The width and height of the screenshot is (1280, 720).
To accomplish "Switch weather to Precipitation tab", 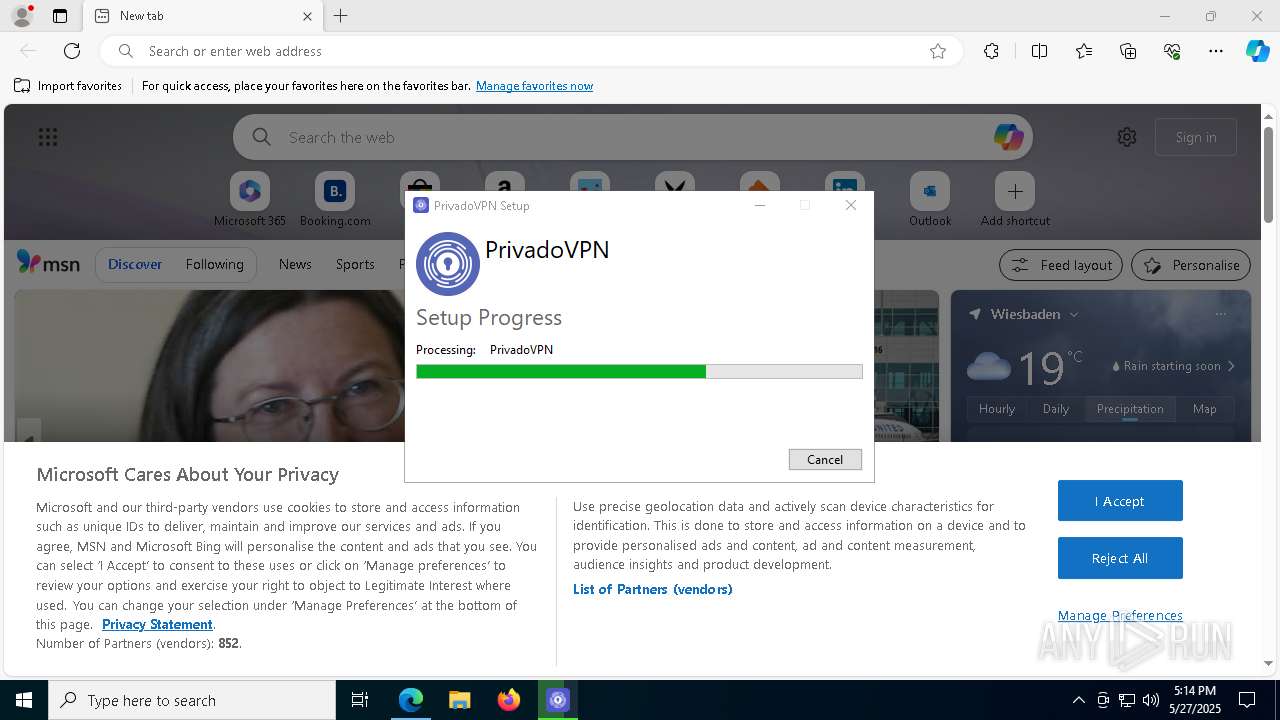I will click(x=1130, y=408).
